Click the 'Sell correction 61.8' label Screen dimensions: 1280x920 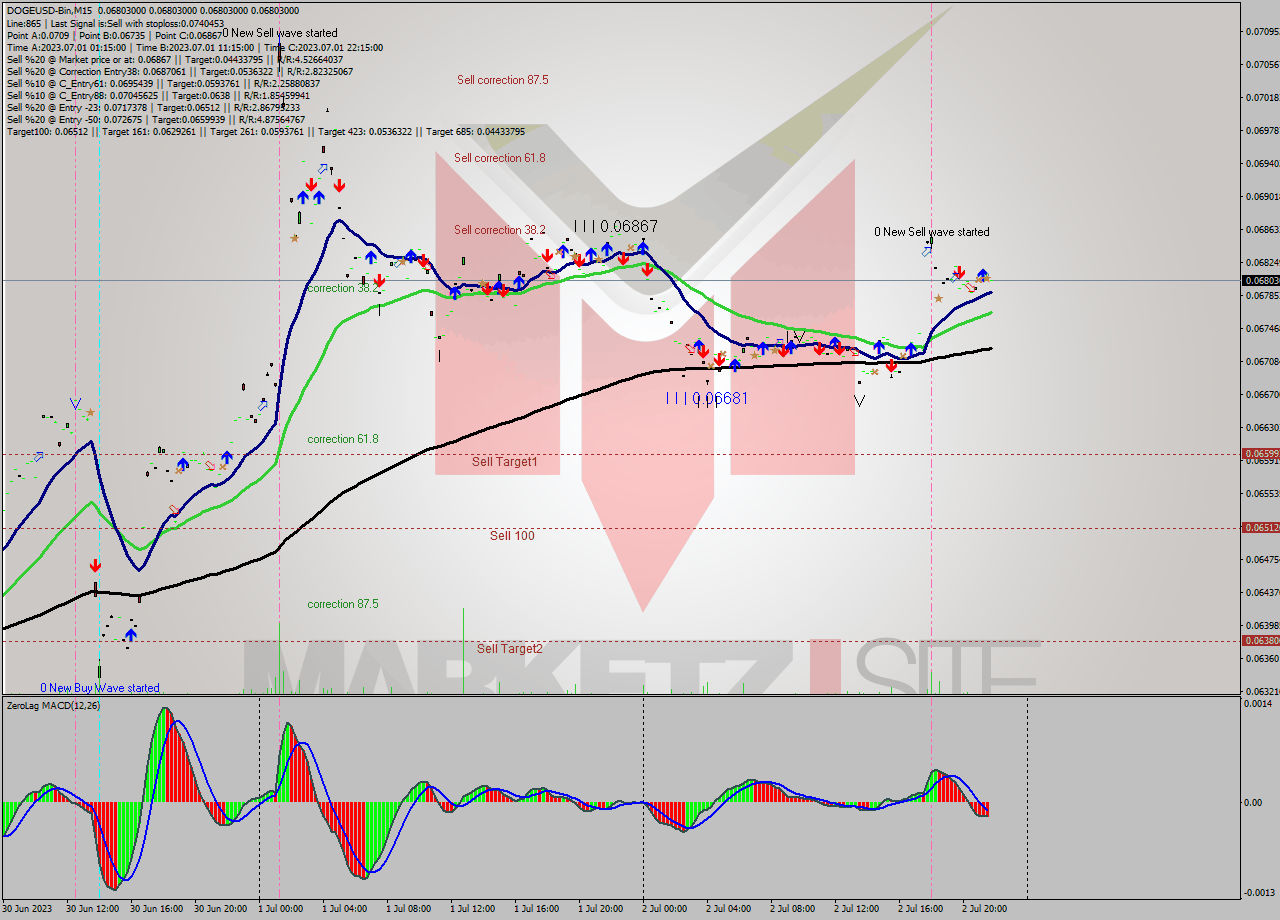click(500, 158)
